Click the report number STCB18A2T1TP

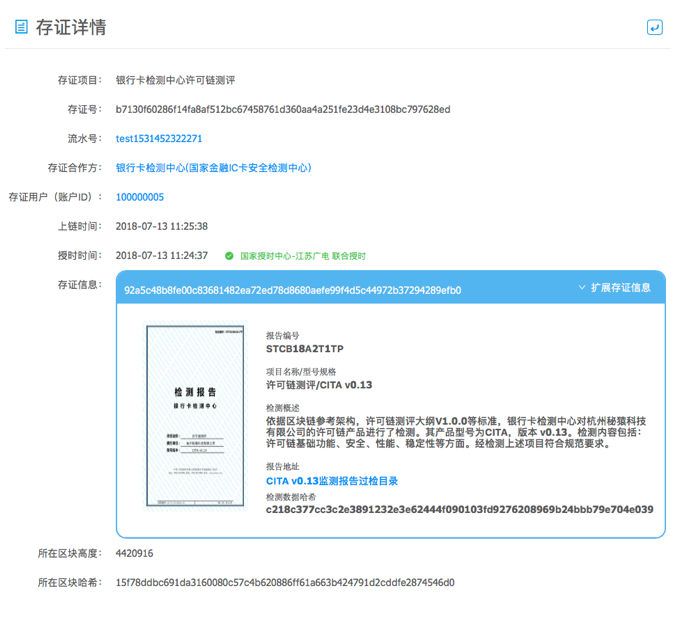[304, 349]
